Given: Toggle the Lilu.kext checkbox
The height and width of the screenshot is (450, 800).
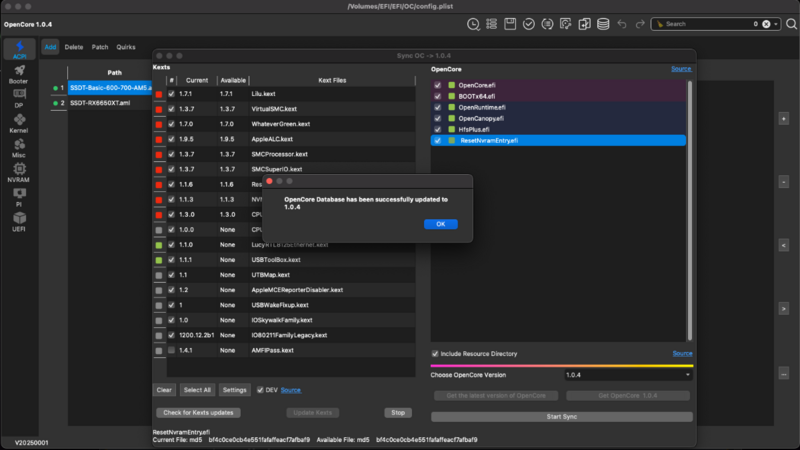Looking at the screenshot, I should click(x=171, y=94).
